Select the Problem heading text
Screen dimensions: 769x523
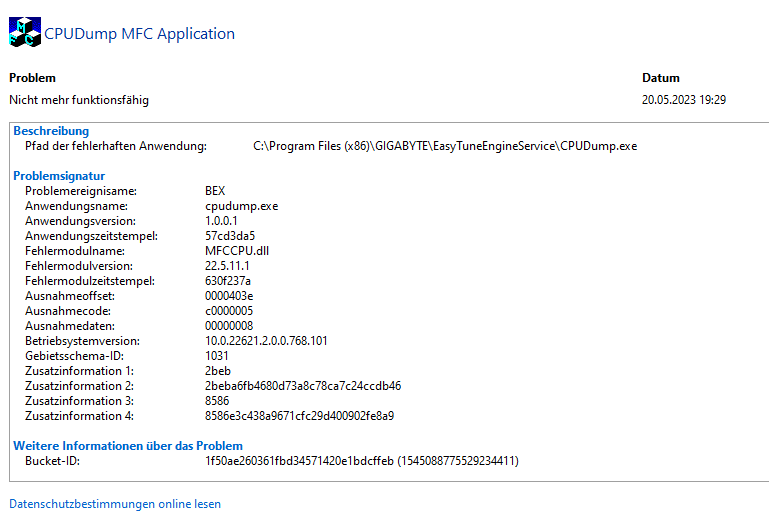tap(32, 78)
